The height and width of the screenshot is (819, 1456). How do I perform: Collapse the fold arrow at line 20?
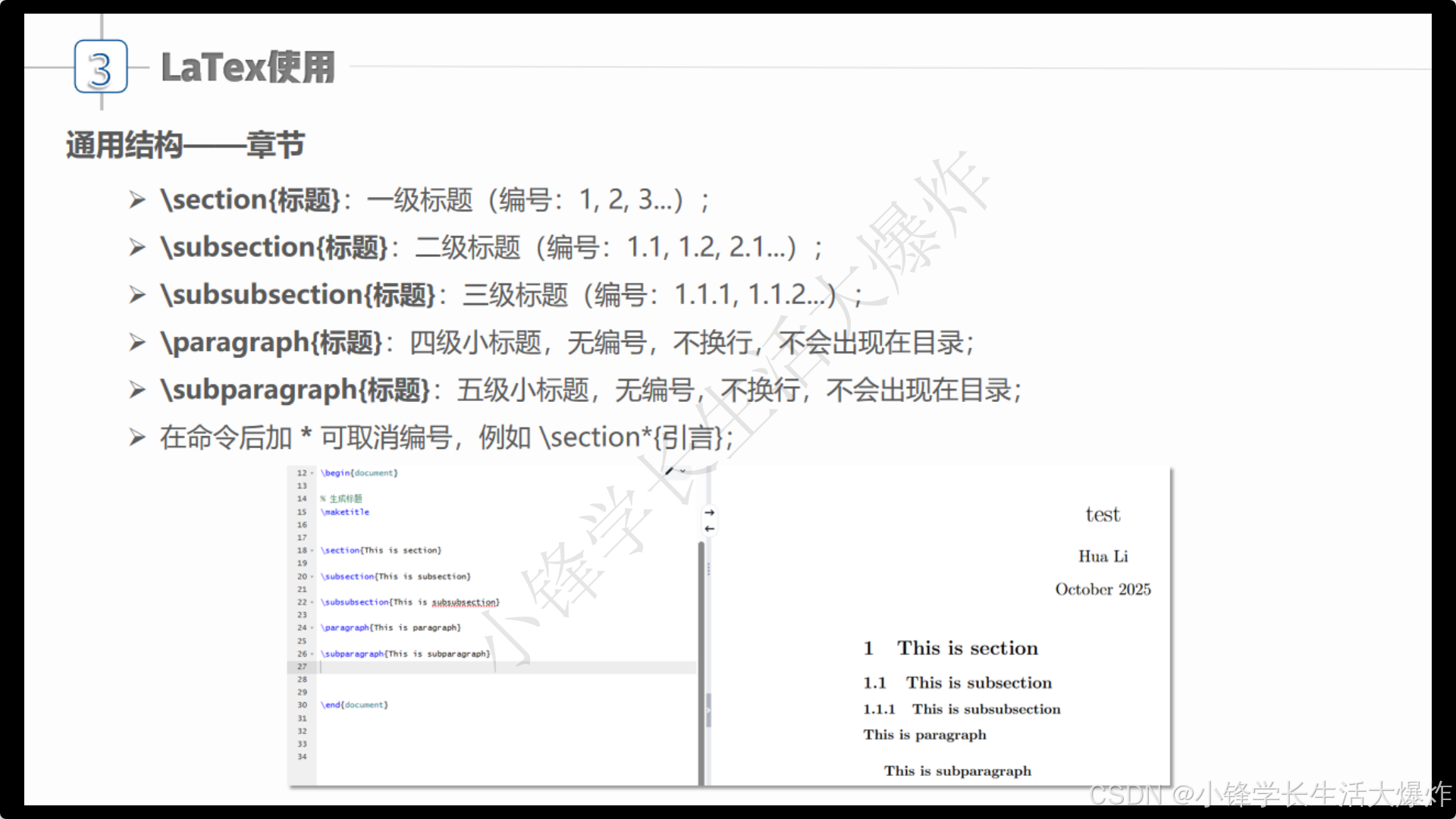click(x=312, y=576)
